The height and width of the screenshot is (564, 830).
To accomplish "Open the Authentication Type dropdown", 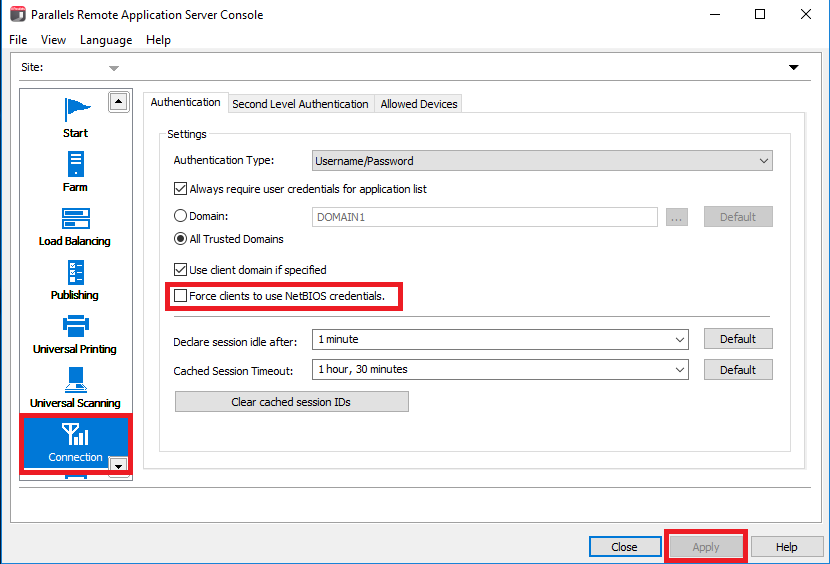I will [542, 160].
